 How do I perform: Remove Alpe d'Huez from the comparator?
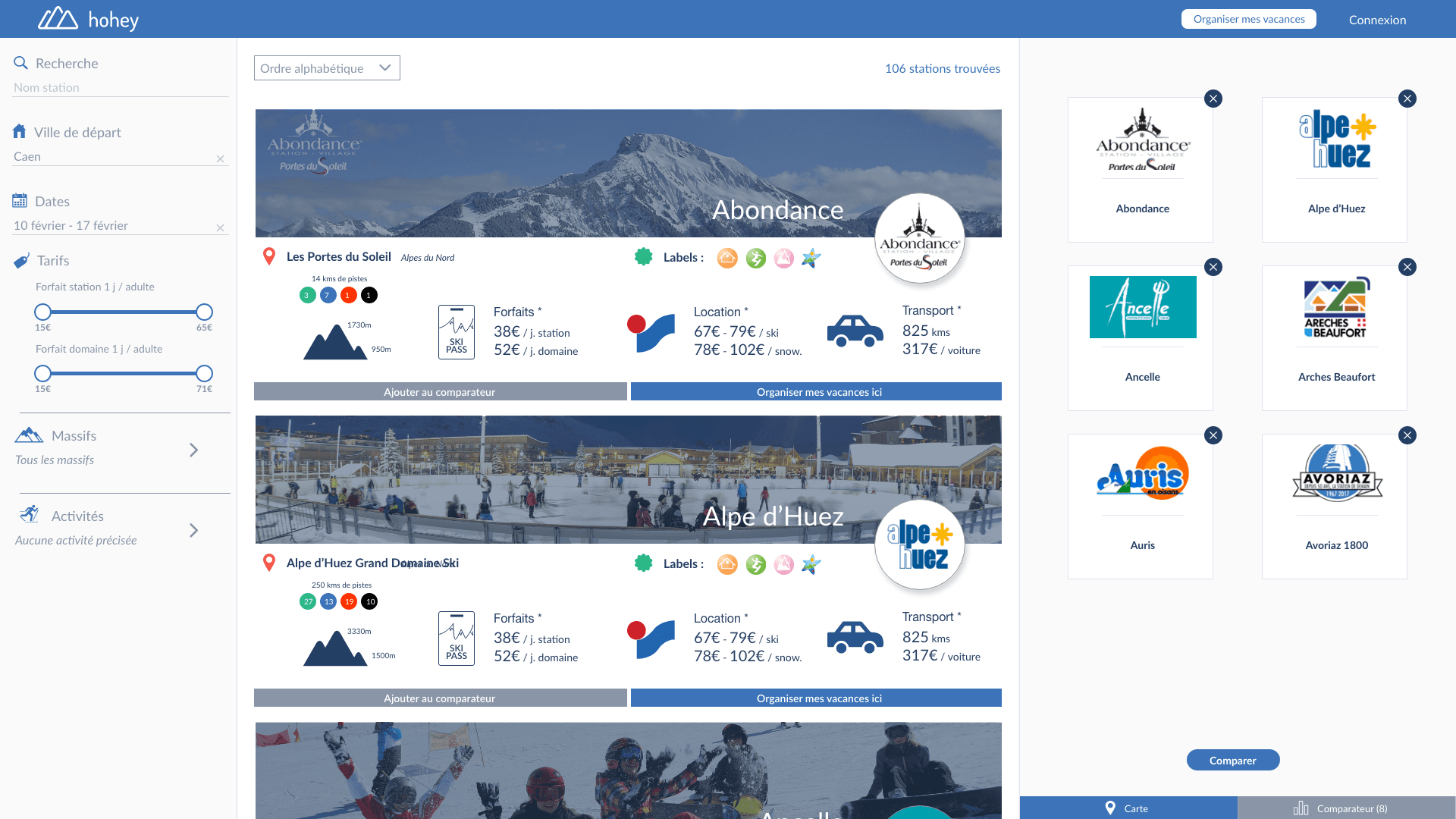pyautogui.click(x=1407, y=99)
